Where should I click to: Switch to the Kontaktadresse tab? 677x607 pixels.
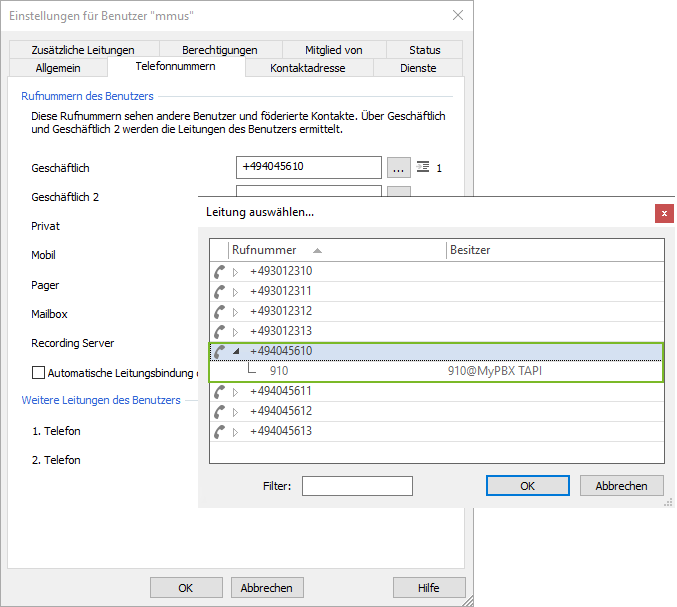(x=308, y=68)
